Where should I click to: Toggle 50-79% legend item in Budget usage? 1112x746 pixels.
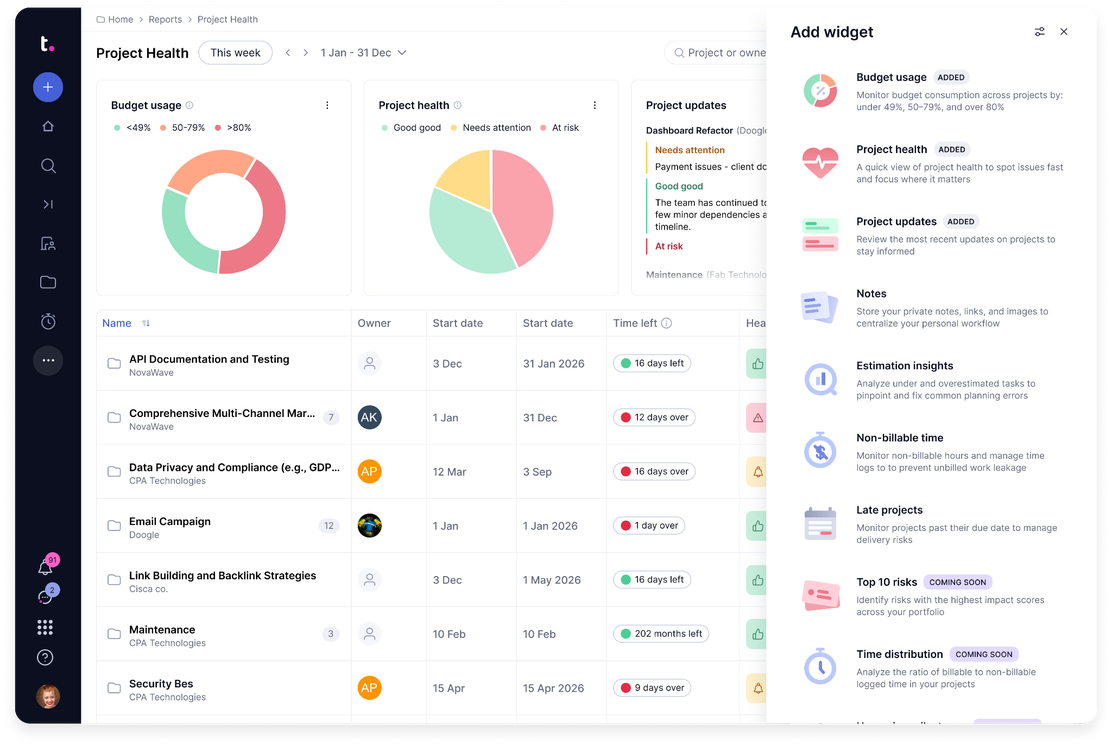coord(182,128)
